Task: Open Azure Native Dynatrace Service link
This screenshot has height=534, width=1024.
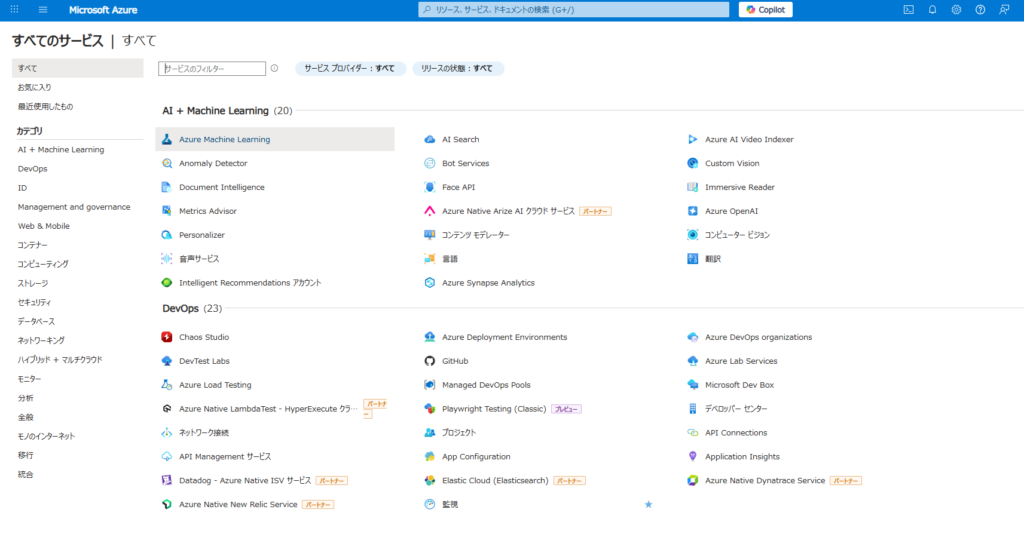Action: 765,480
